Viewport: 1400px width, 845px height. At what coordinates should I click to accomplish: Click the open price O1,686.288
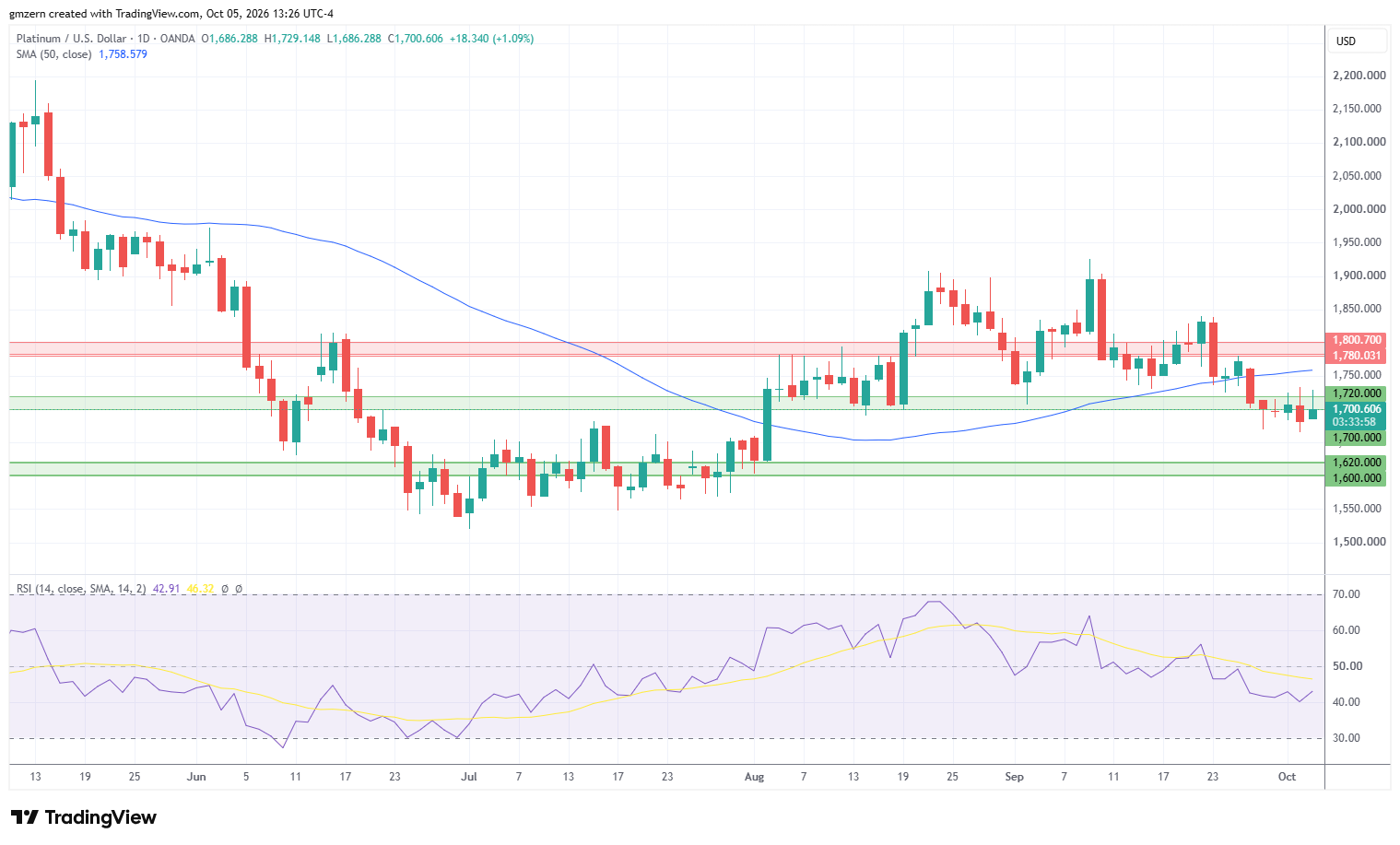click(229, 39)
